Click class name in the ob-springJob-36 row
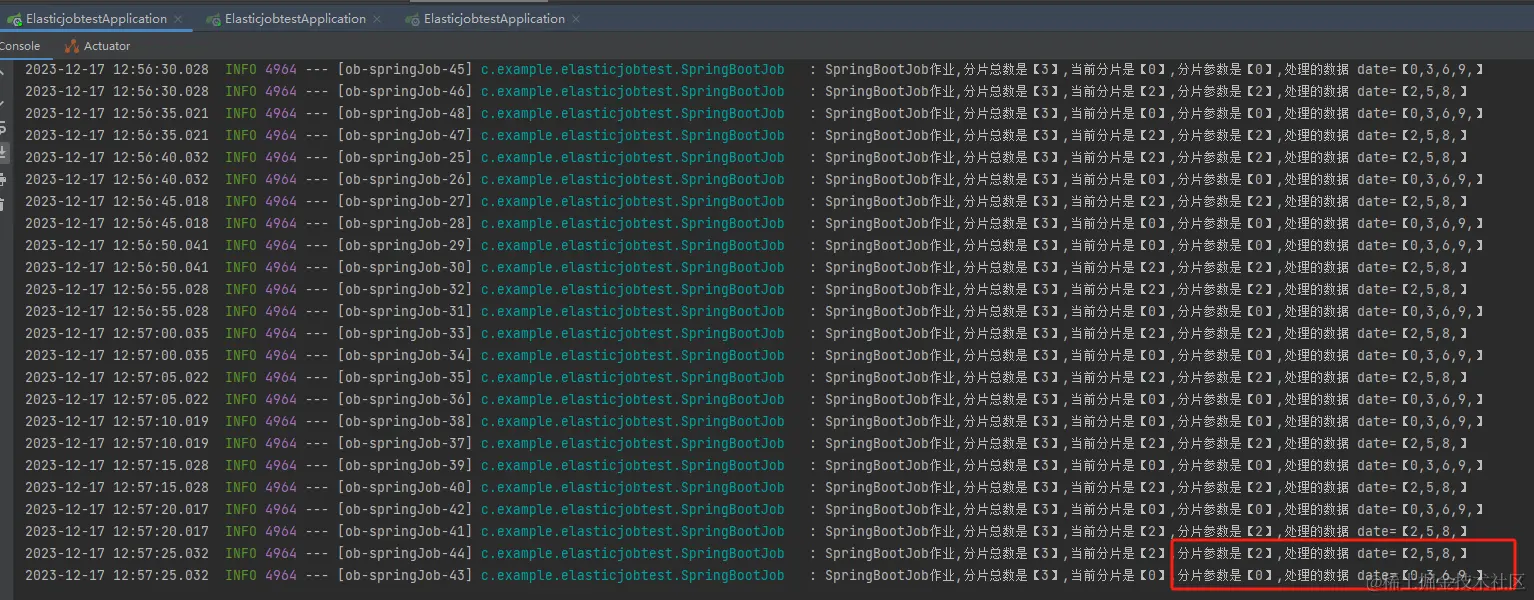Screen dimensions: 1534x600 tap(633, 399)
